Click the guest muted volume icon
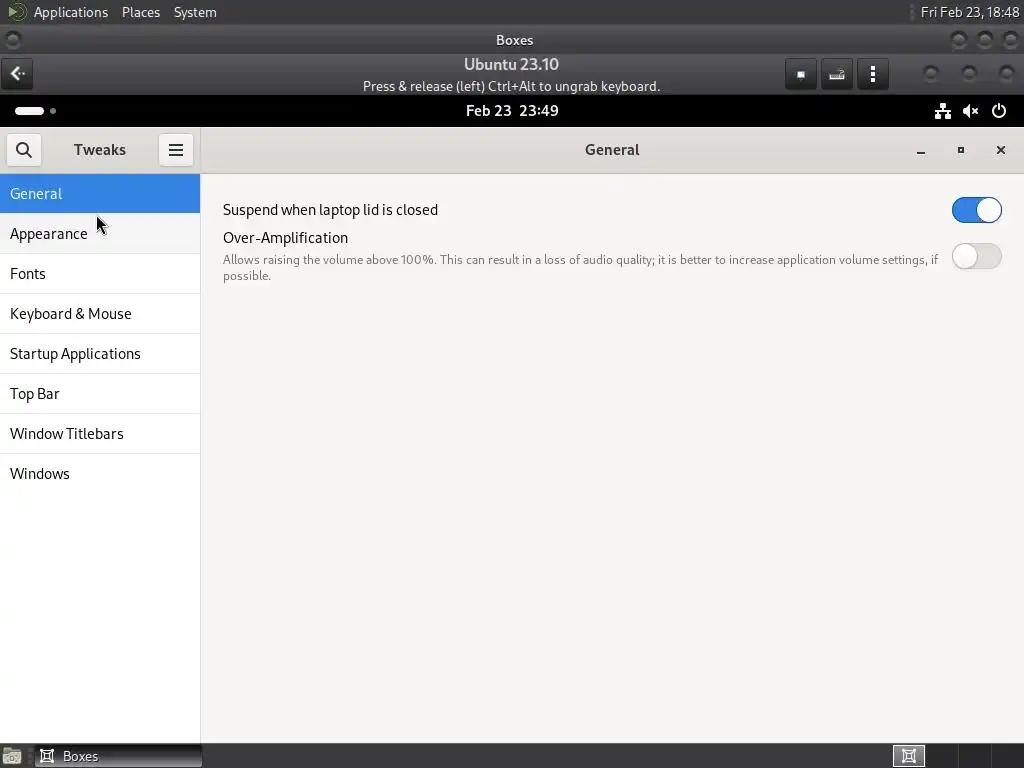This screenshot has width=1024, height=768. coord(970,111)
